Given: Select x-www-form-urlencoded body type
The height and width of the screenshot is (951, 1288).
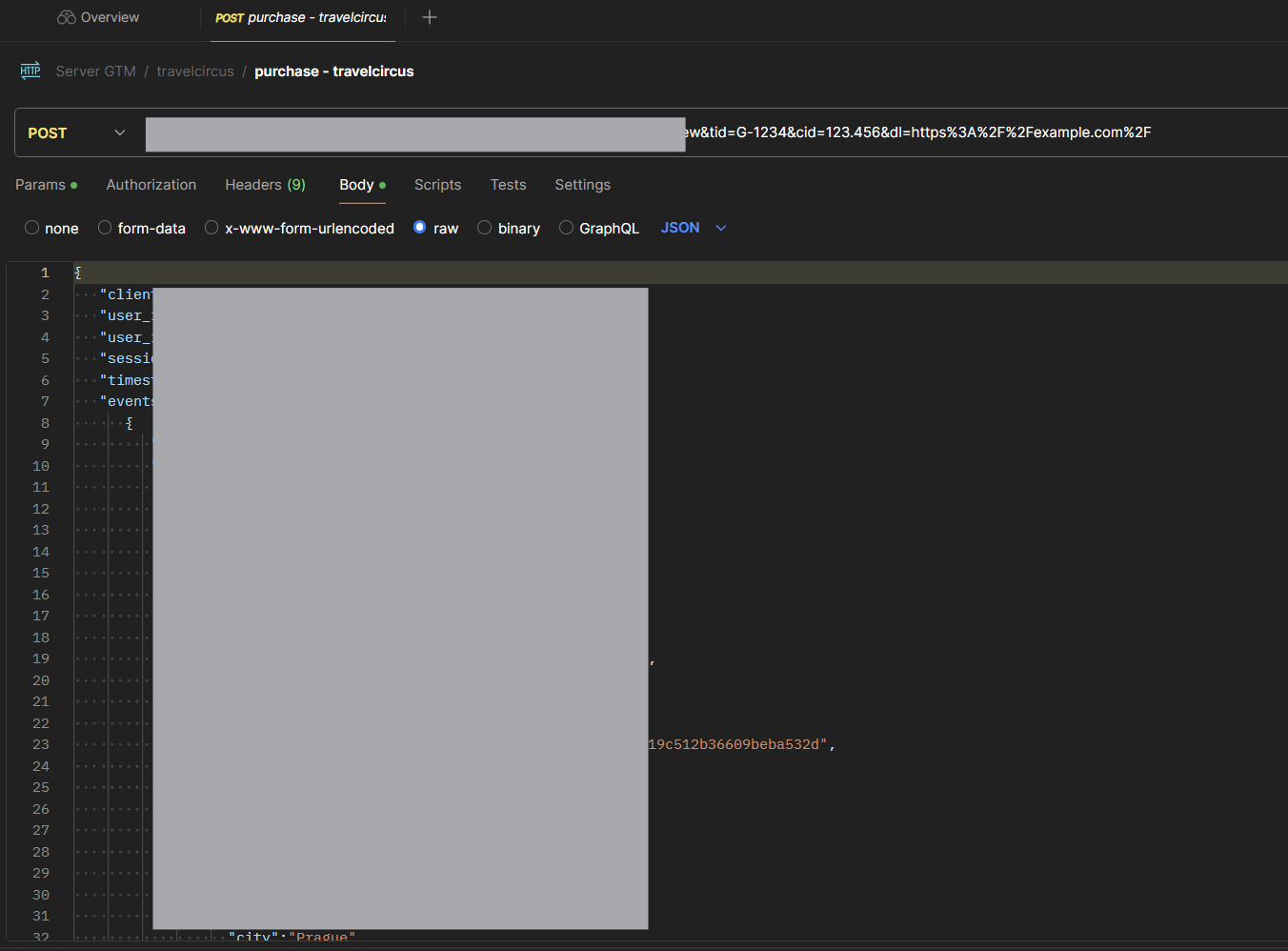Looking at the screenshot, I should [299, 228].
